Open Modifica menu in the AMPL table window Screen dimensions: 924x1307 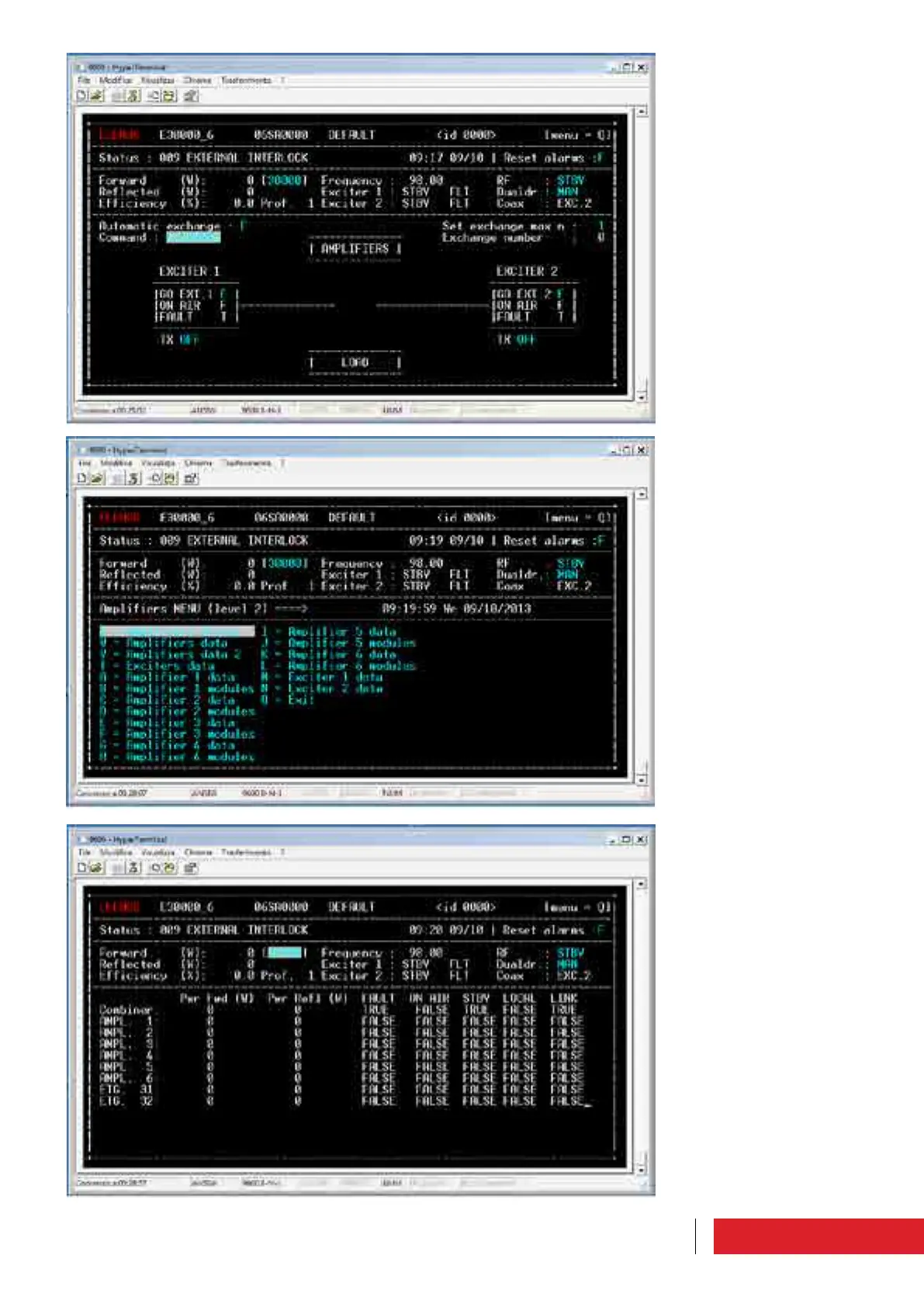click(x=116, y=852)
